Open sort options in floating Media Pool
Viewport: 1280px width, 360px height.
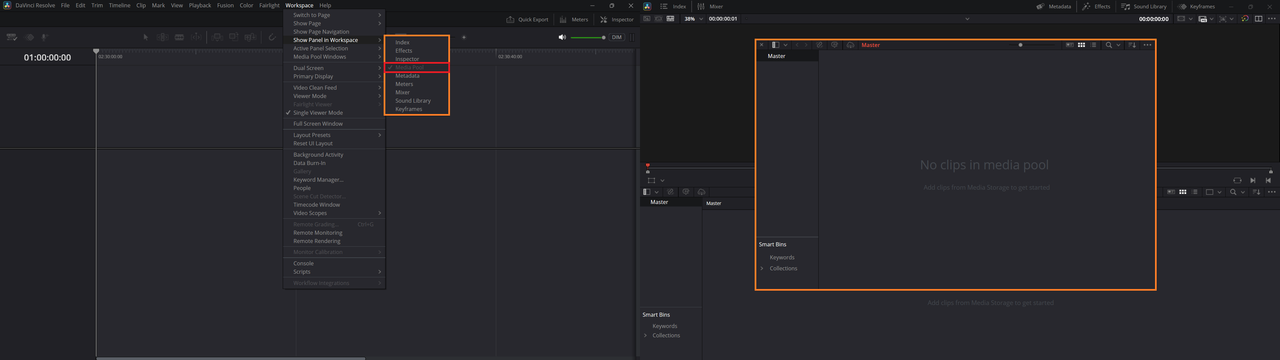tap(1131, 45)
